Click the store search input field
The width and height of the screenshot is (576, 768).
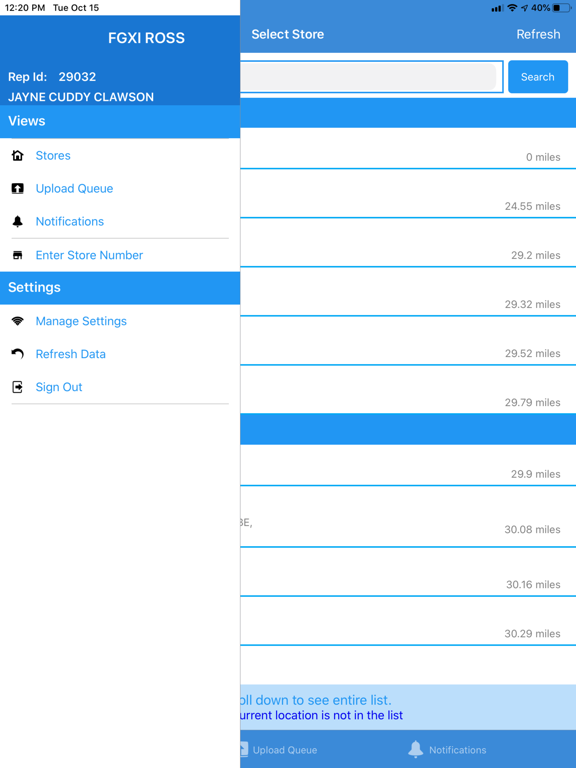pyautogui.click(x=371, y=77)
